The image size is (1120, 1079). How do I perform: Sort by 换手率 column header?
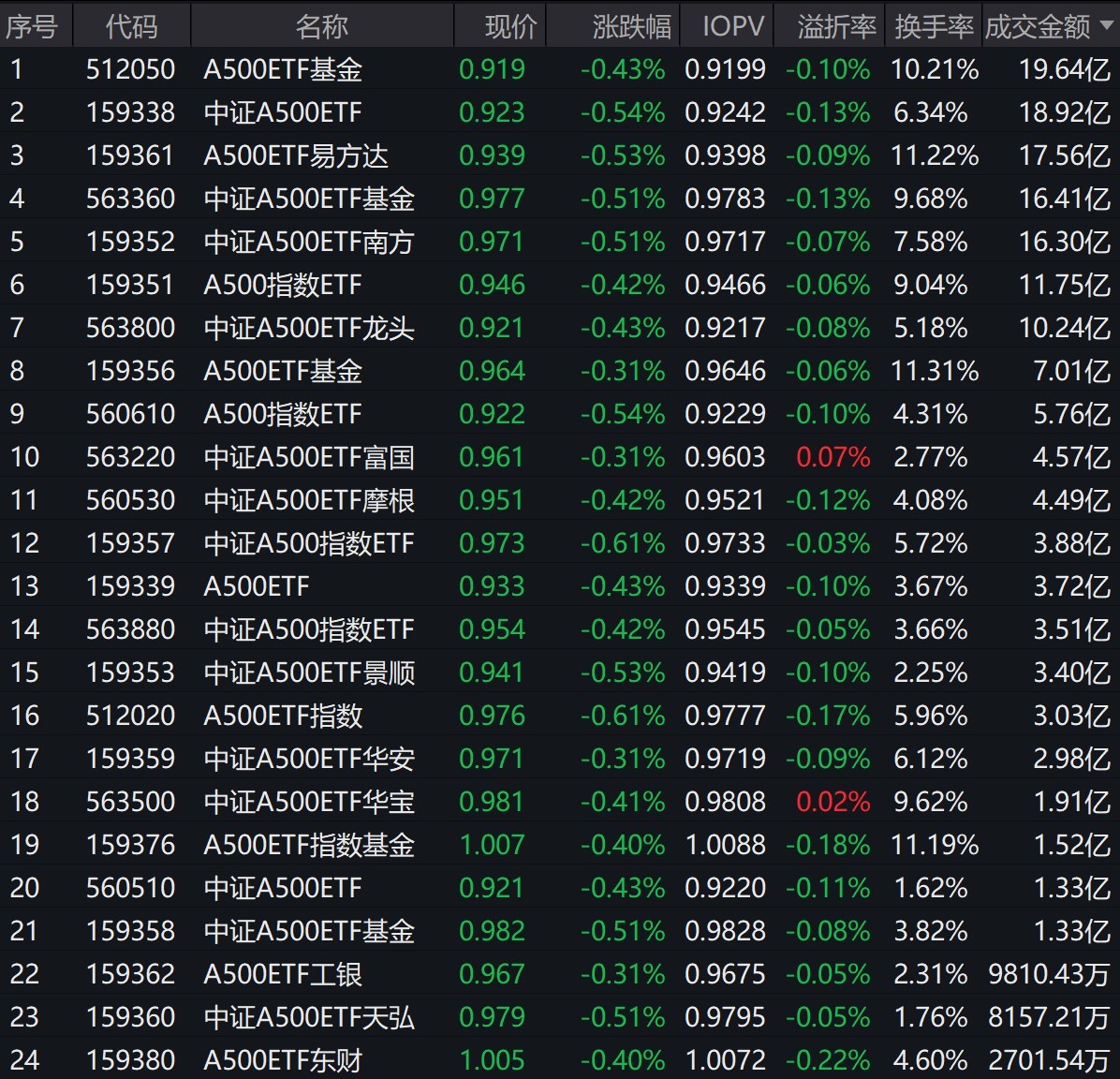[934, 26]
